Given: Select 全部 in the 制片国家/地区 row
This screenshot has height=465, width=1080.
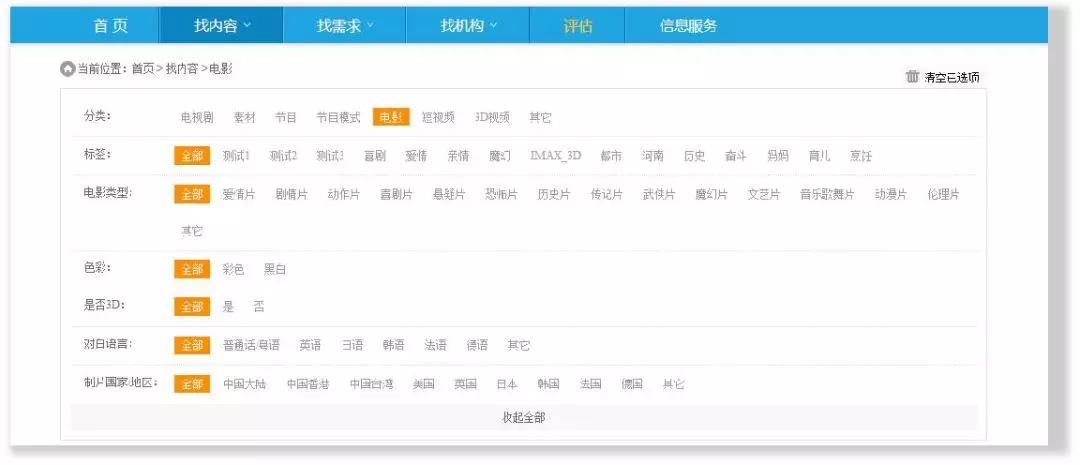Looking at the screenshot, I should (x=191, y=384).
